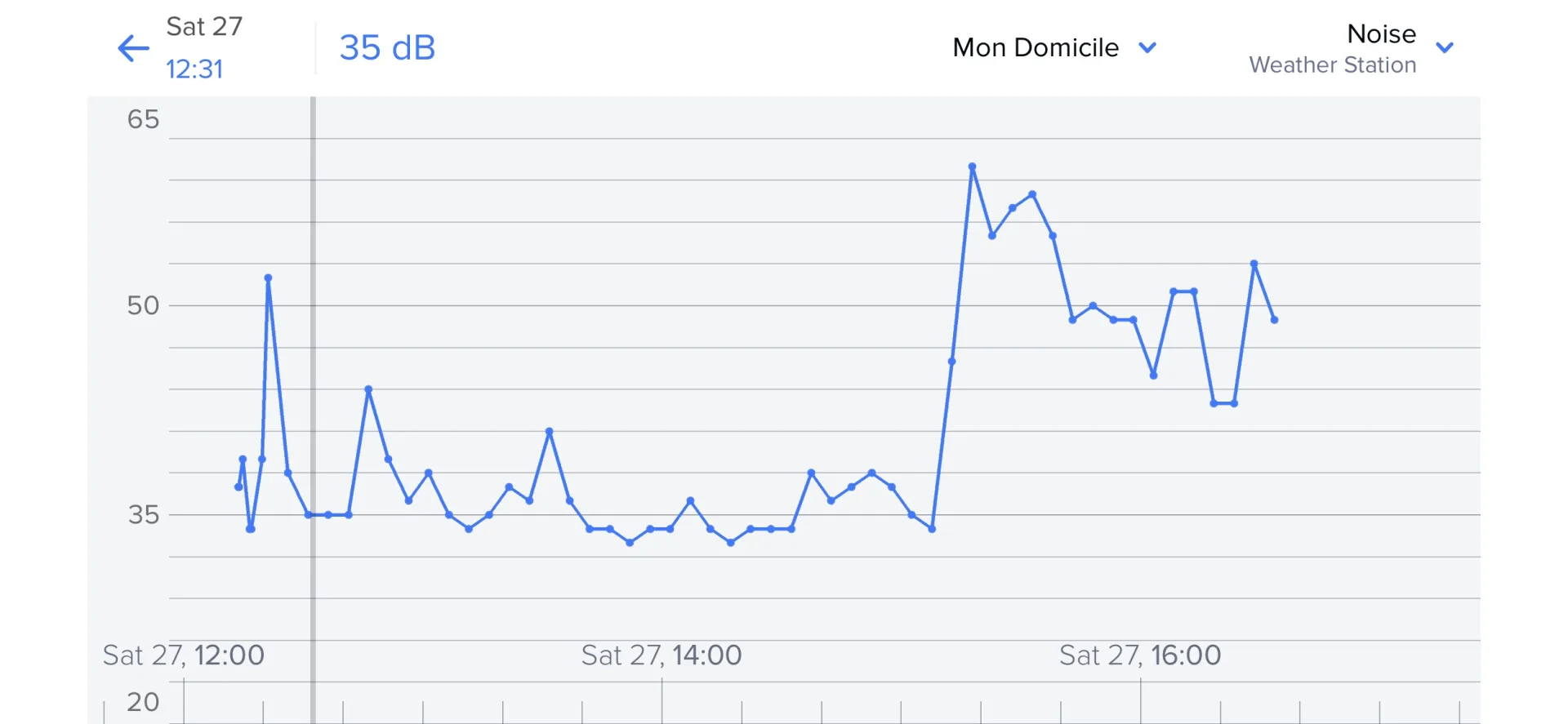Viewport: 1568px width, 724px height.
Task: Click the Sat 27, 12:00 time label
Action: click(x=184, y=655)
